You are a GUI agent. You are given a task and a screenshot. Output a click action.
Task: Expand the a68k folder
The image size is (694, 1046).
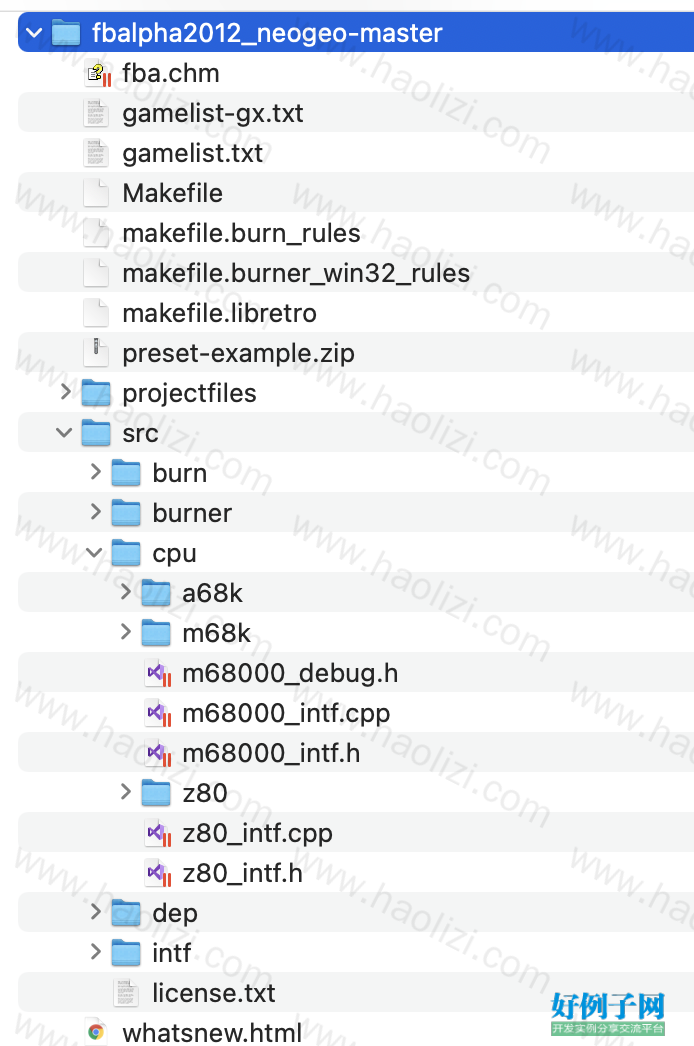pos(125,592)
